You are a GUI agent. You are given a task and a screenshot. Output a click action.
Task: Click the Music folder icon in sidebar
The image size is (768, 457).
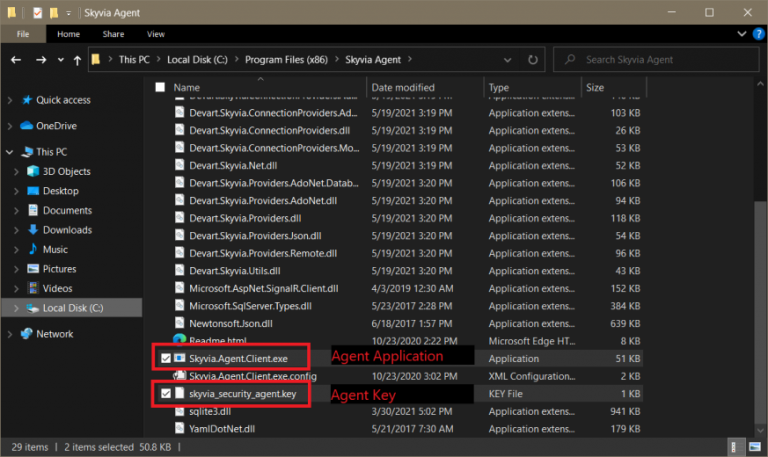click(33, 249)
